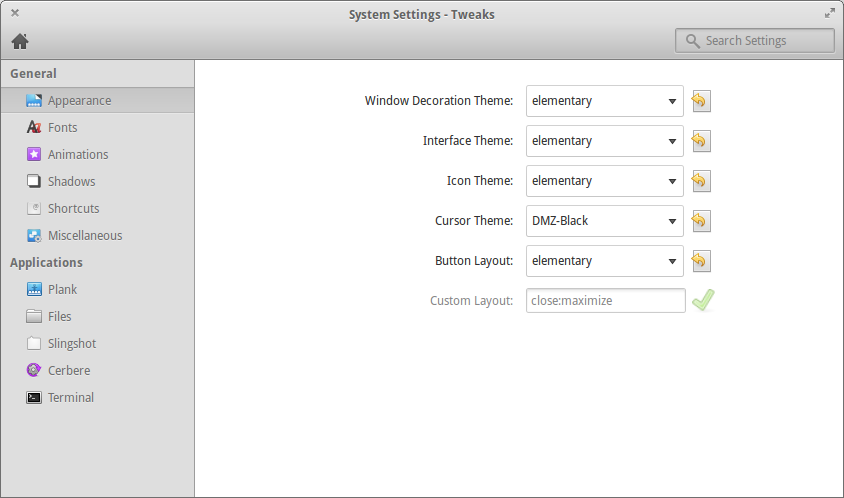This screenshot has width=844, height=498.
Task: Click the search magnifier icon
Action: pyautogui.click(x=693, y=41)
